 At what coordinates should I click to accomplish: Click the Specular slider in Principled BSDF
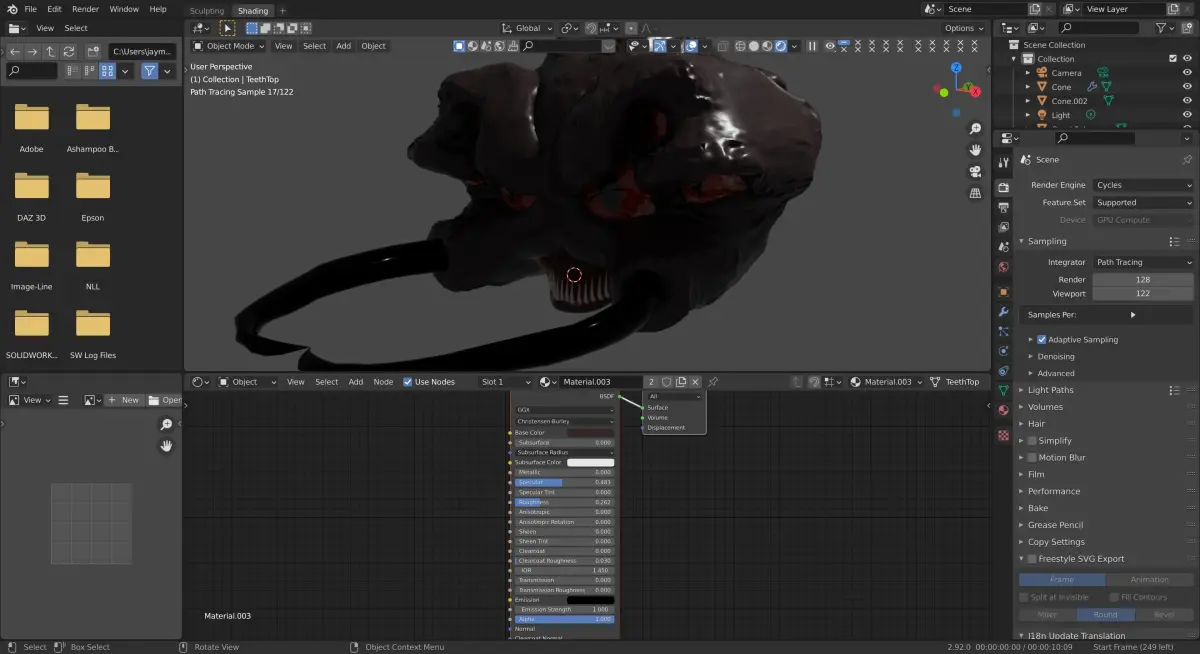[565, 482]
